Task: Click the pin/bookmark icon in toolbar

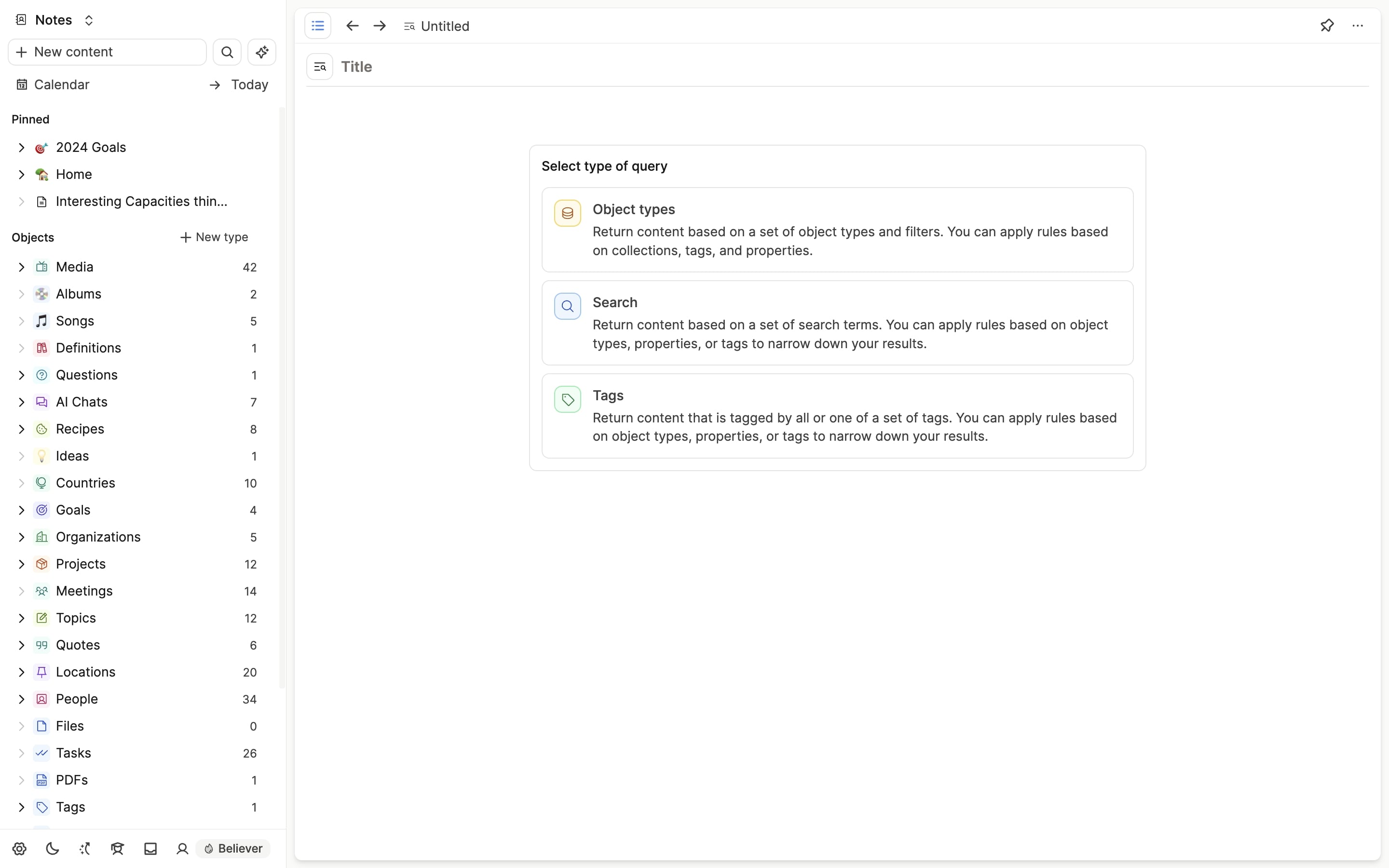Action: click(x=1327, y=25)
